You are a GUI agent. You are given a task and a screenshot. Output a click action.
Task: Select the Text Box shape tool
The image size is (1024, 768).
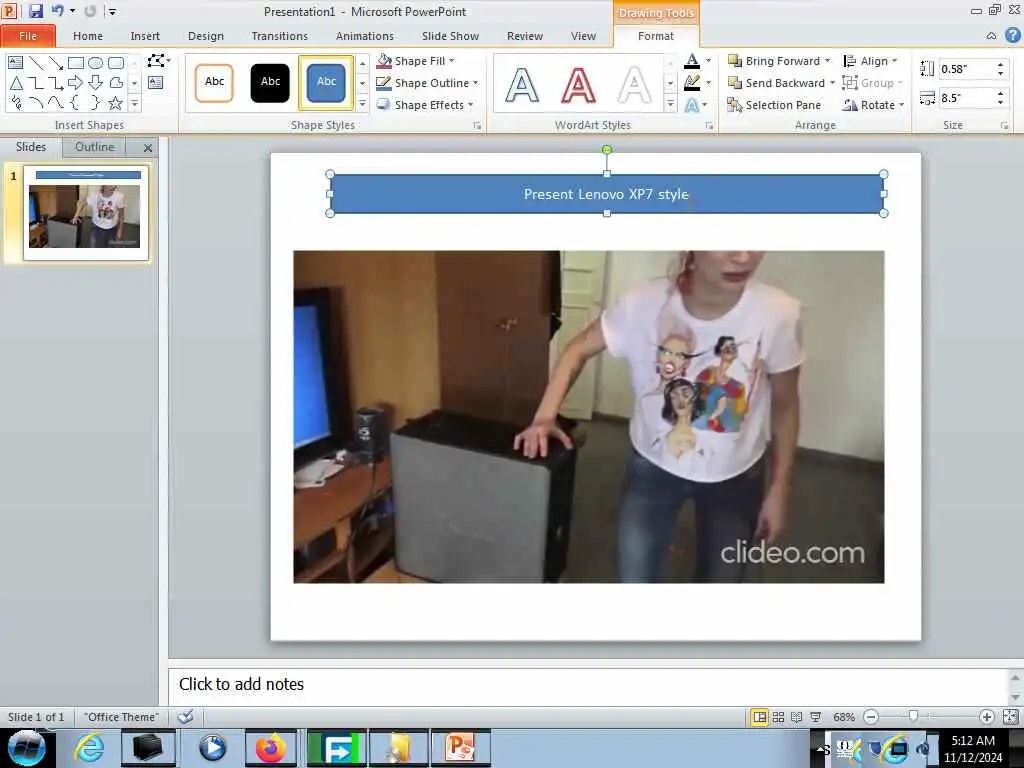click(x=16, y=63)
